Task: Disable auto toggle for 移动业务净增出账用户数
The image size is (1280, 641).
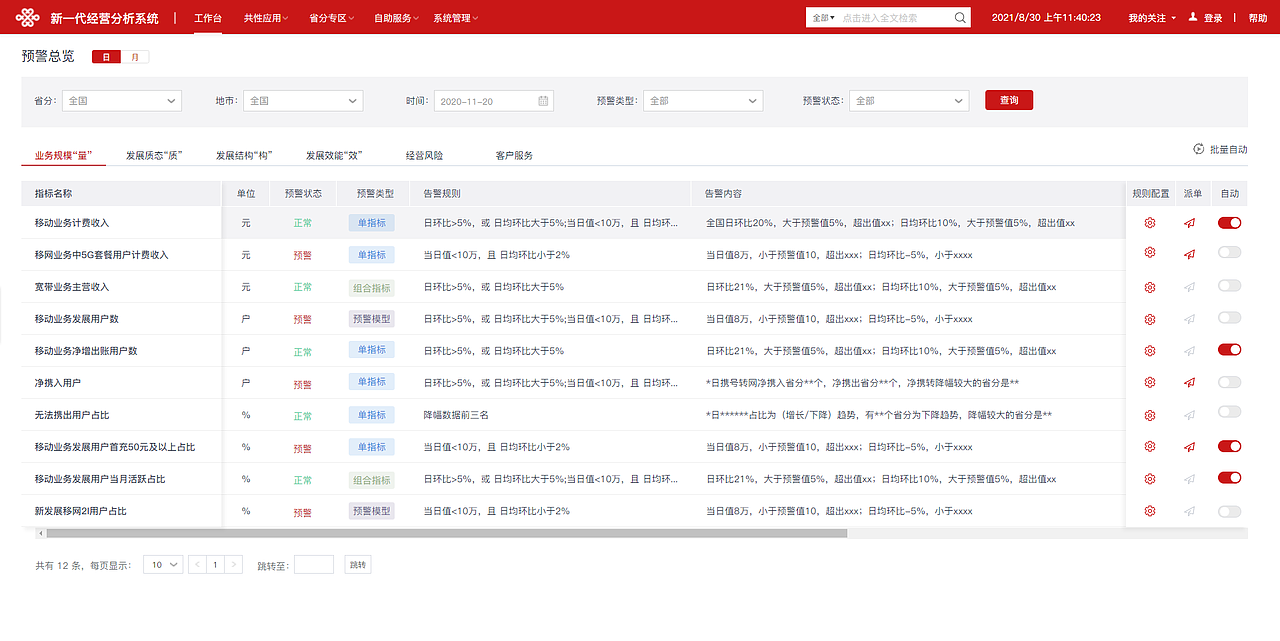Action: (x=1229, y=350)
